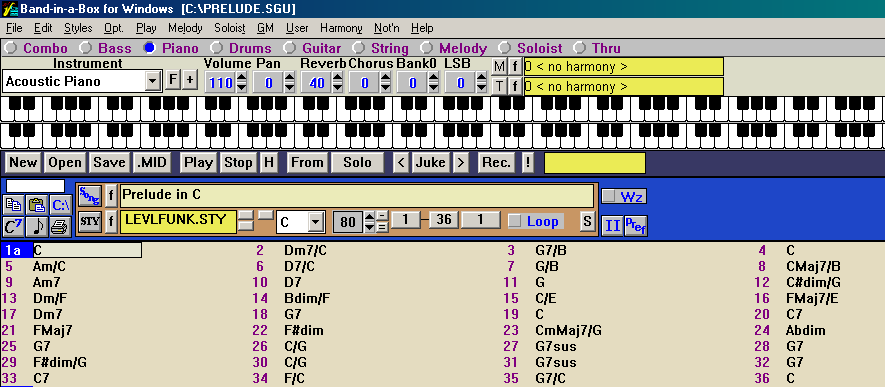Open the Styles menu
The image size is (885, 387).
click(x=78, y=28)
